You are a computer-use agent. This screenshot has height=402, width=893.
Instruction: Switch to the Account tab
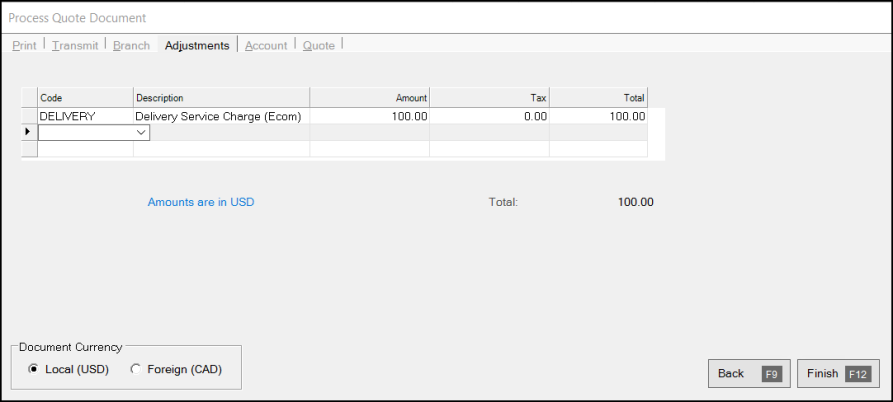(x=266, y=46)
